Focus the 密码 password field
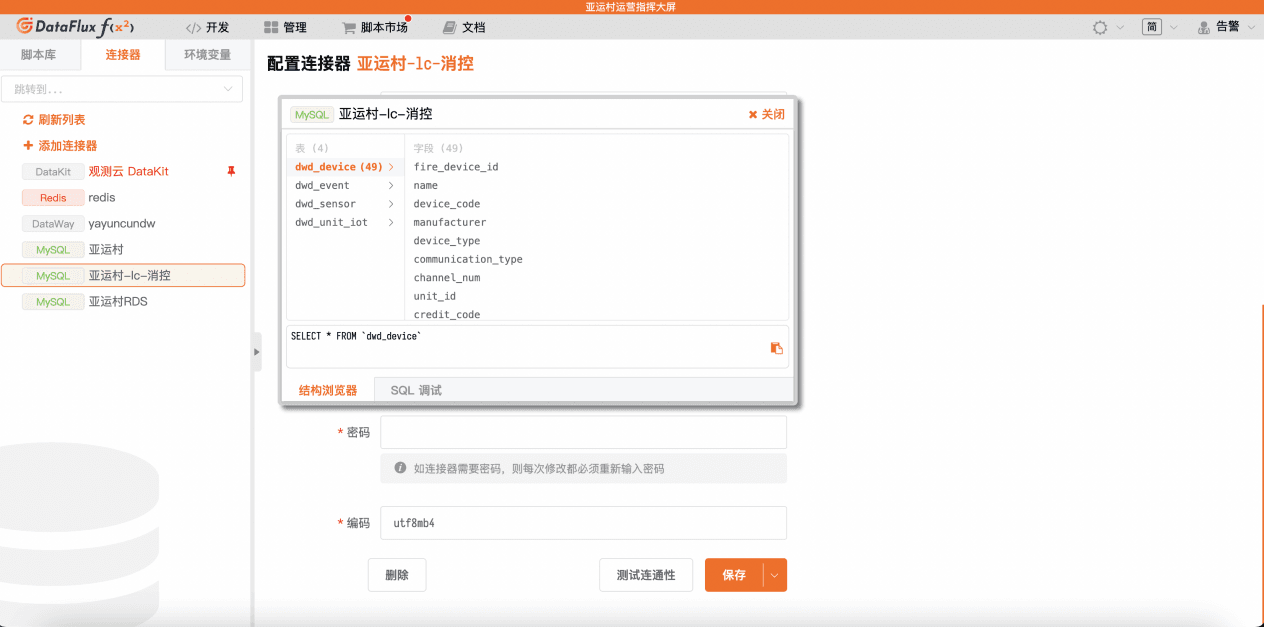This screenshot has height=627, width=1264. click(x=583, y=433)
